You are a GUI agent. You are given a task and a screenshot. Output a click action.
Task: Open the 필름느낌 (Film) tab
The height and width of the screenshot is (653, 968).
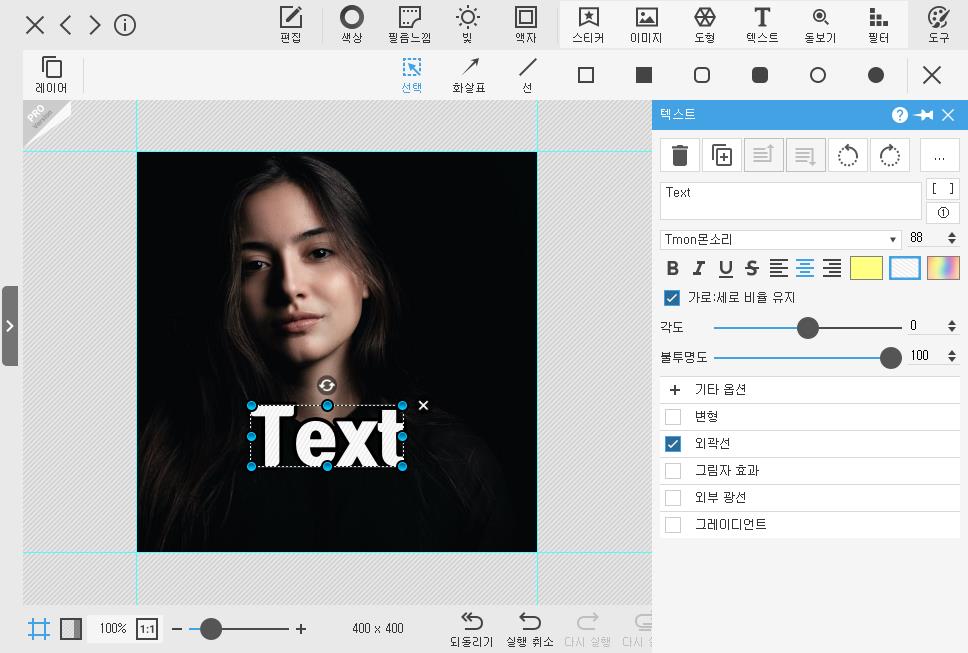click(x=409, y=25)
